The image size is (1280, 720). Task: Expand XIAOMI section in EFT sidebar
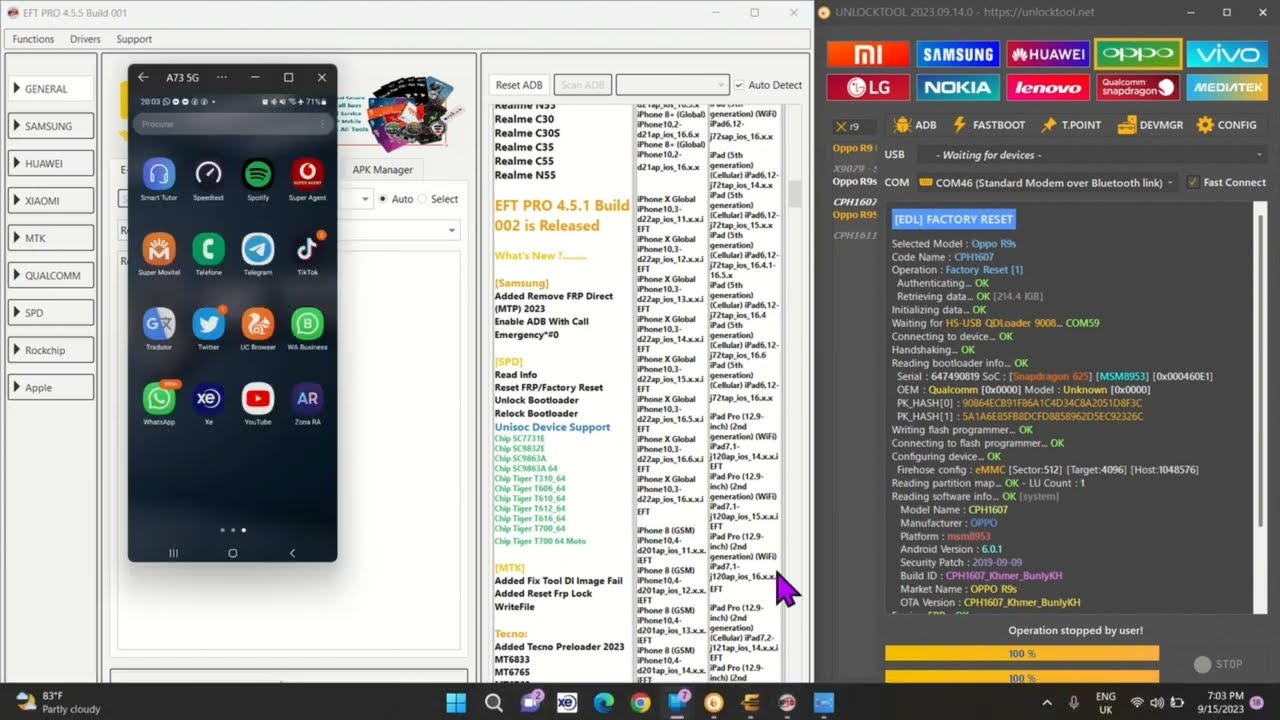pos(51,200)
